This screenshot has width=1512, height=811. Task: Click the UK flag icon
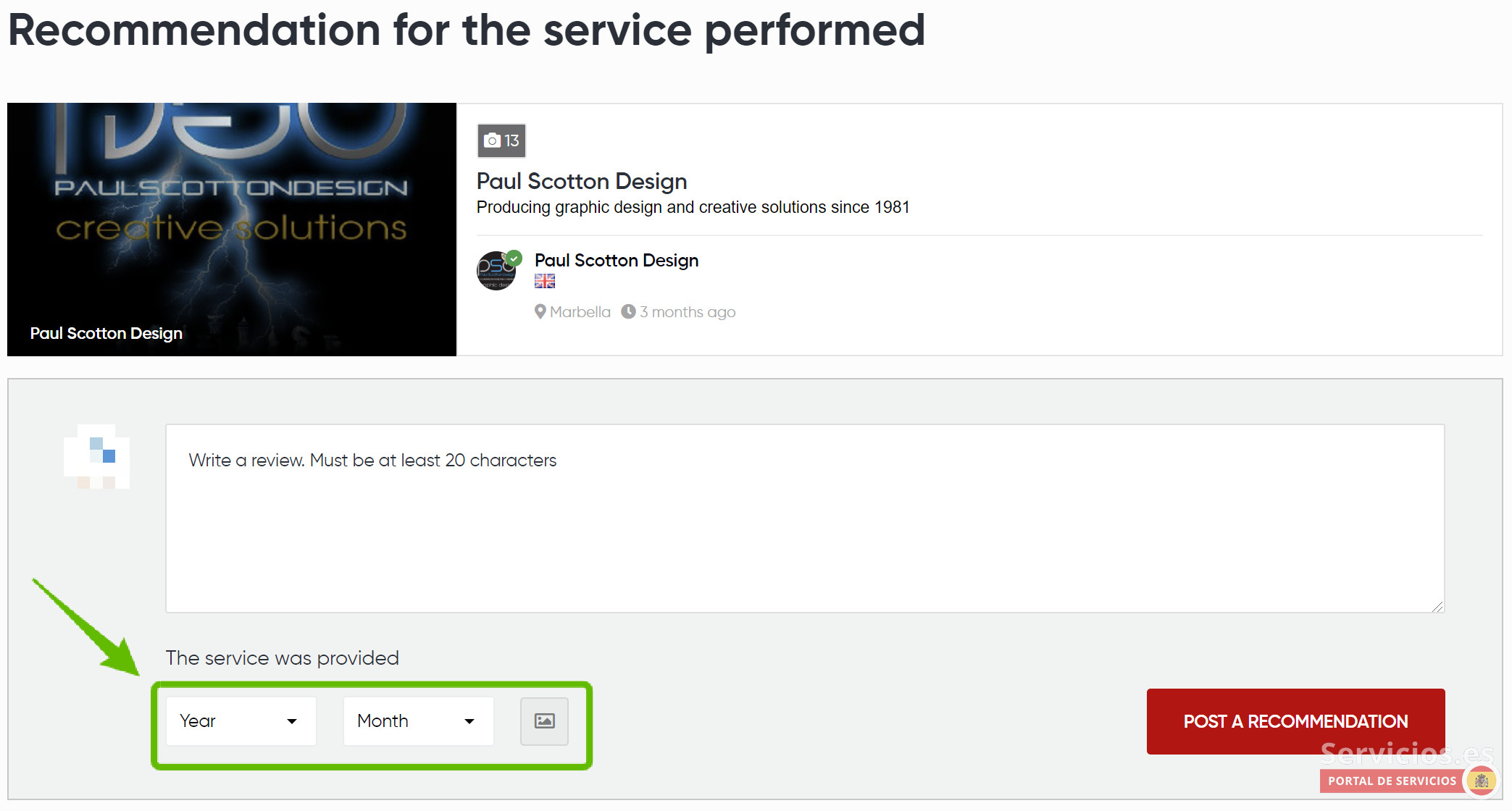(x=545, y=281)
